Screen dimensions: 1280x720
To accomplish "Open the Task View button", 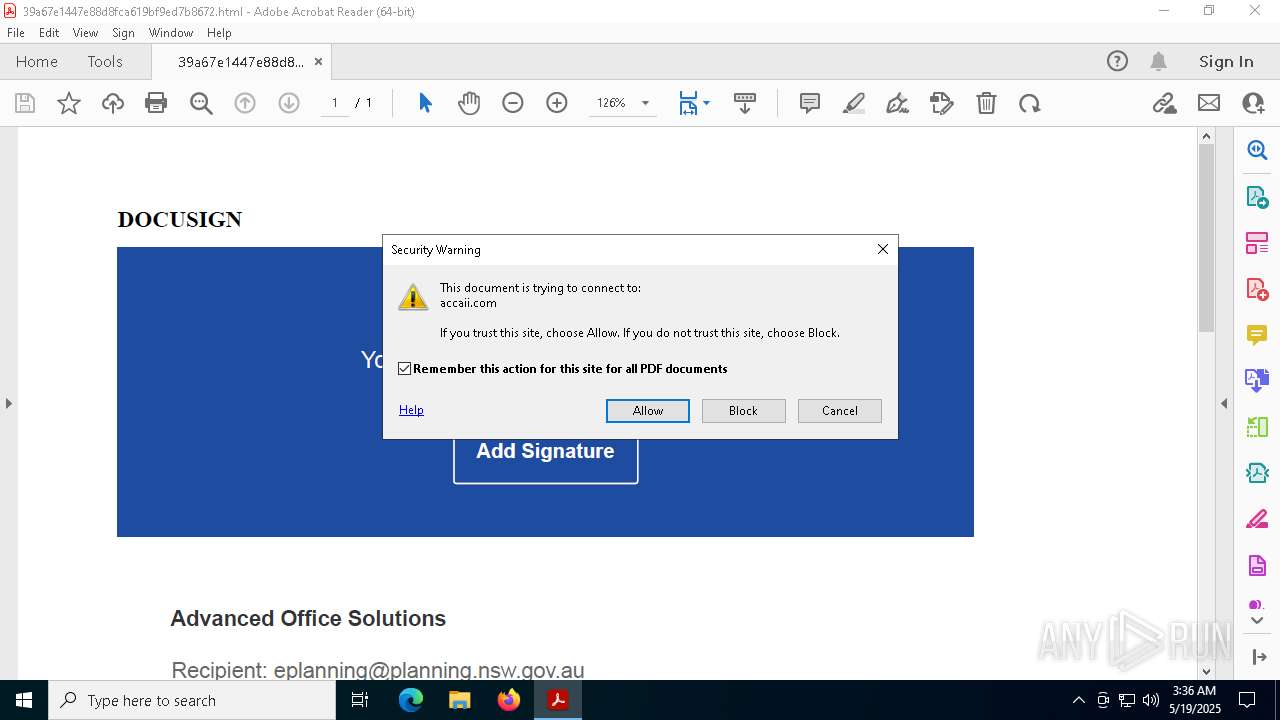I will (x=361, y=700).
